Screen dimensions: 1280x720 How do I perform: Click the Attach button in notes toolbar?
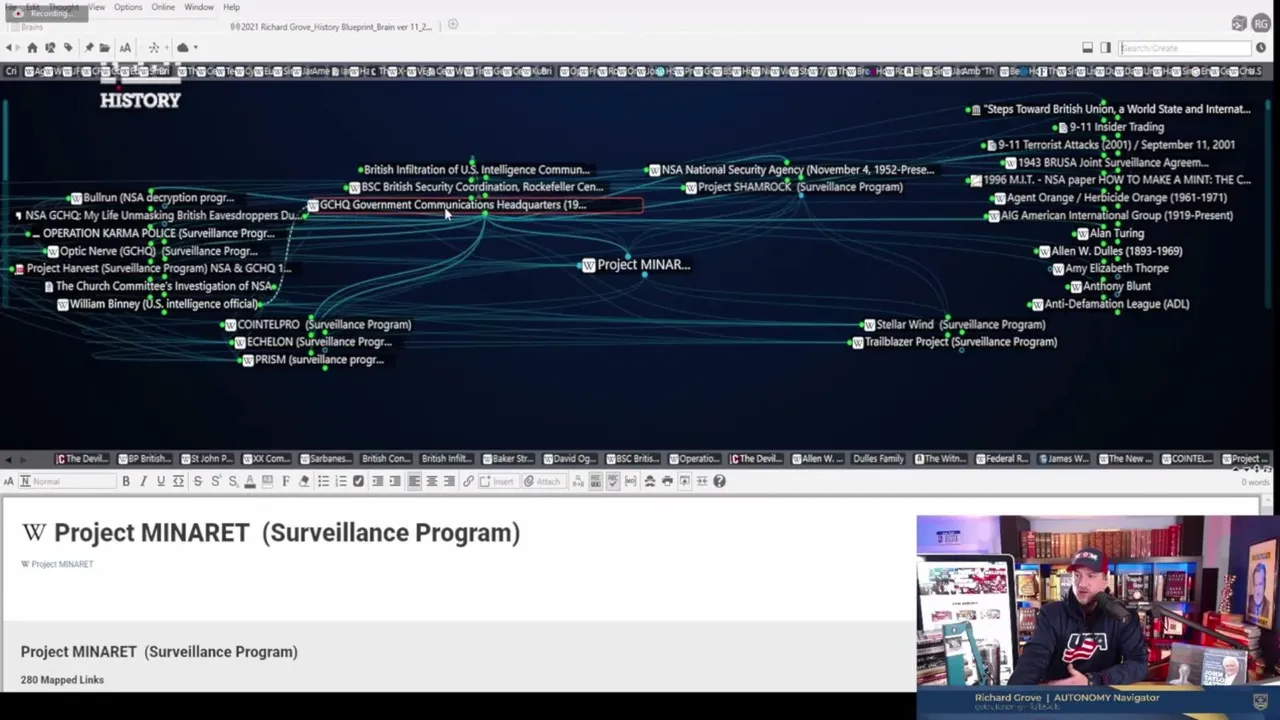point(542,481)
